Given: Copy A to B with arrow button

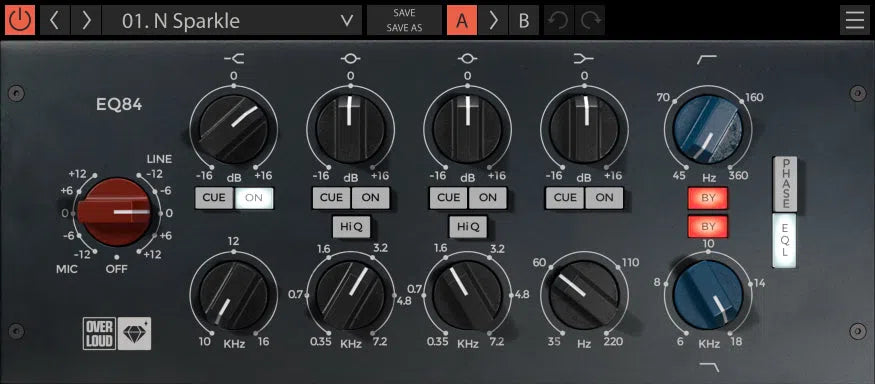Looking at the screenshot, I should (493, 20).
